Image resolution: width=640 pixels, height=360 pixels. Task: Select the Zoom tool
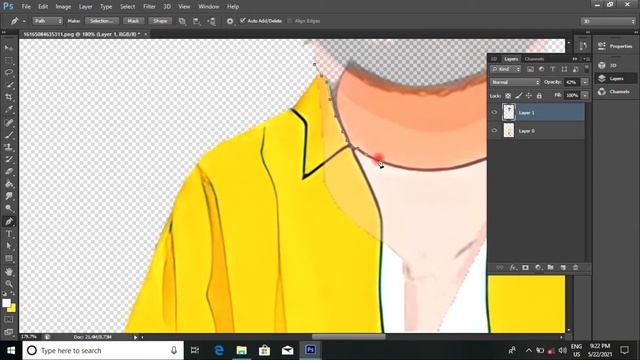point(9,284)
